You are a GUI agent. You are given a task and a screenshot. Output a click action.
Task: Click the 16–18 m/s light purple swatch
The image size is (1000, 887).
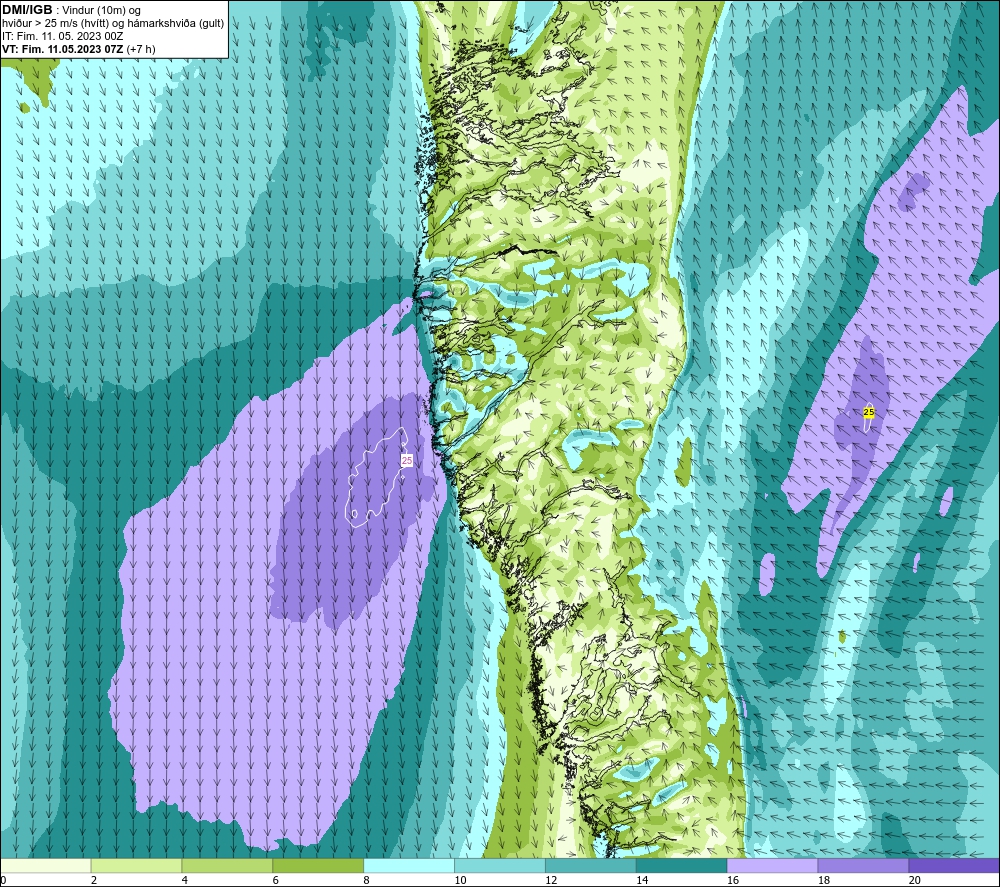772,865
